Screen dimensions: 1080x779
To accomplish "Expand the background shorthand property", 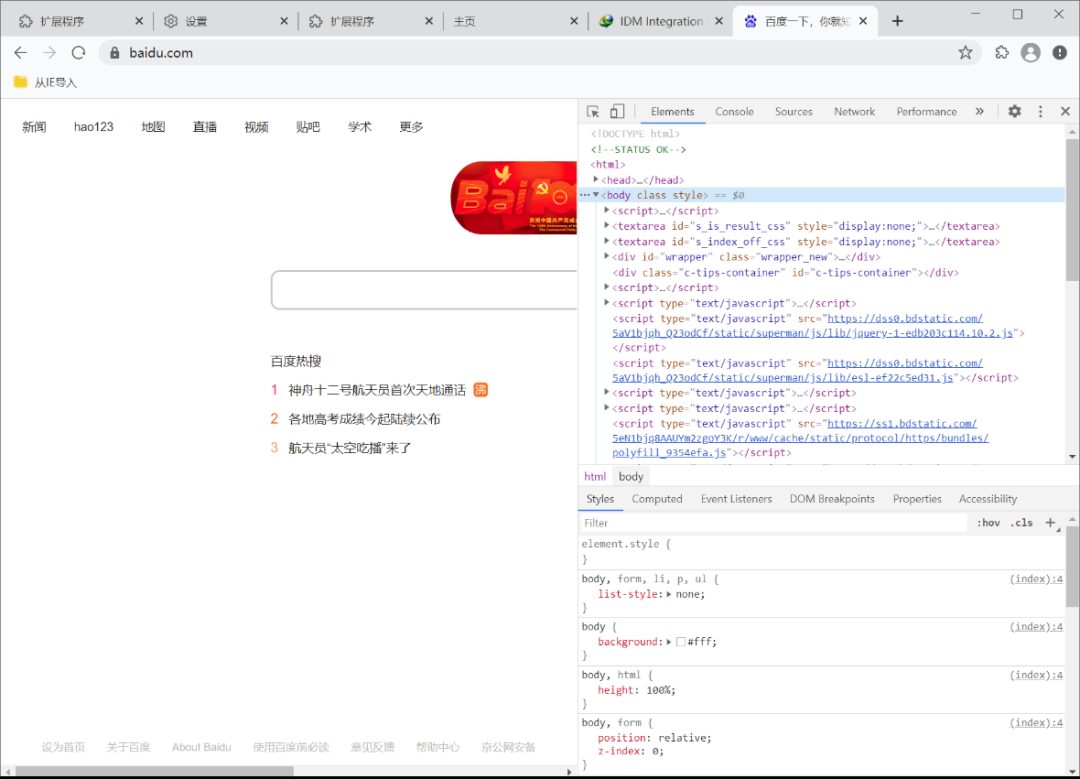I will pyautogui.click(x=669, y=641).
